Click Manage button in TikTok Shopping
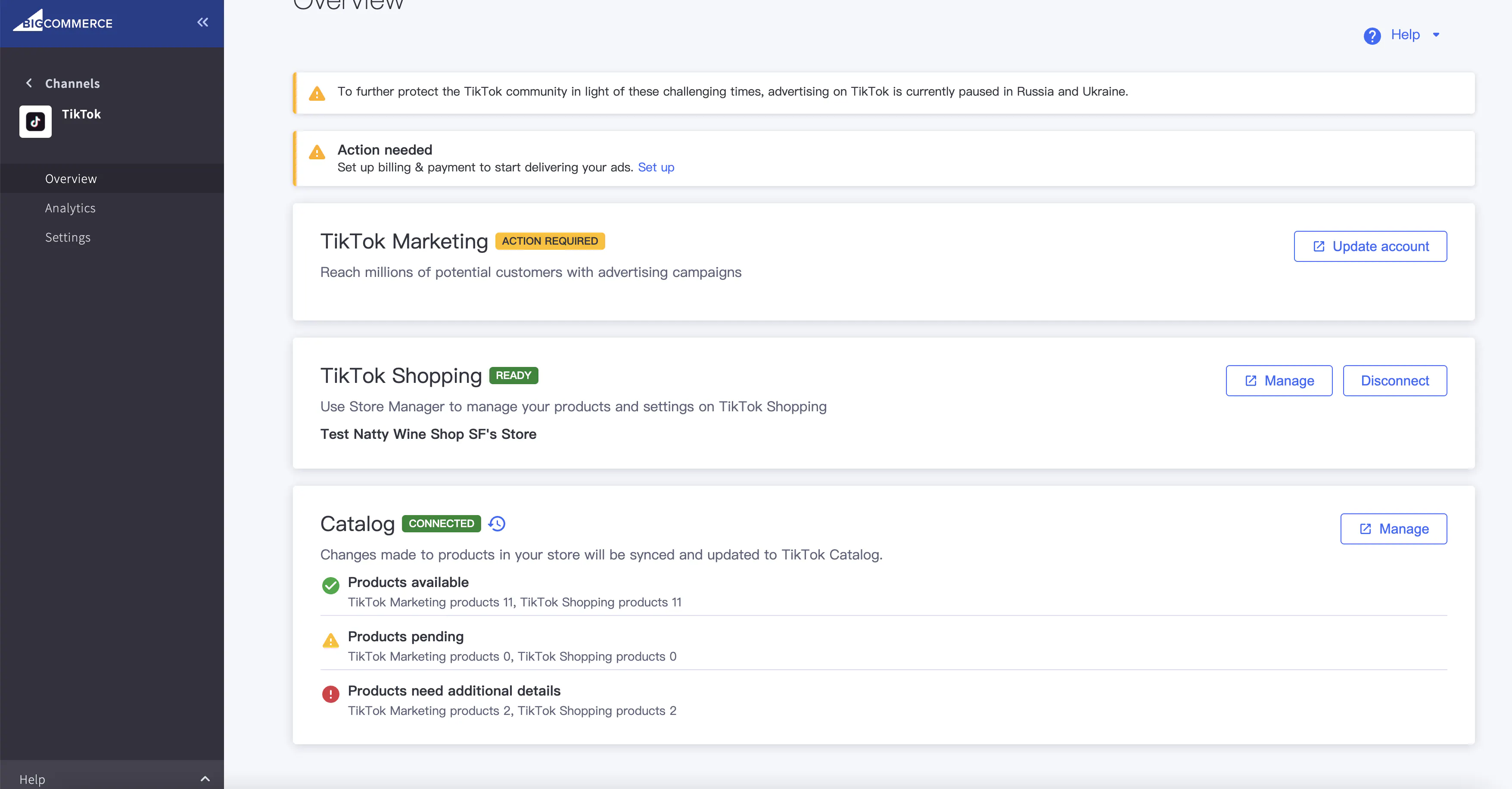1512x789 pixels. click(x=1279, y=381)
